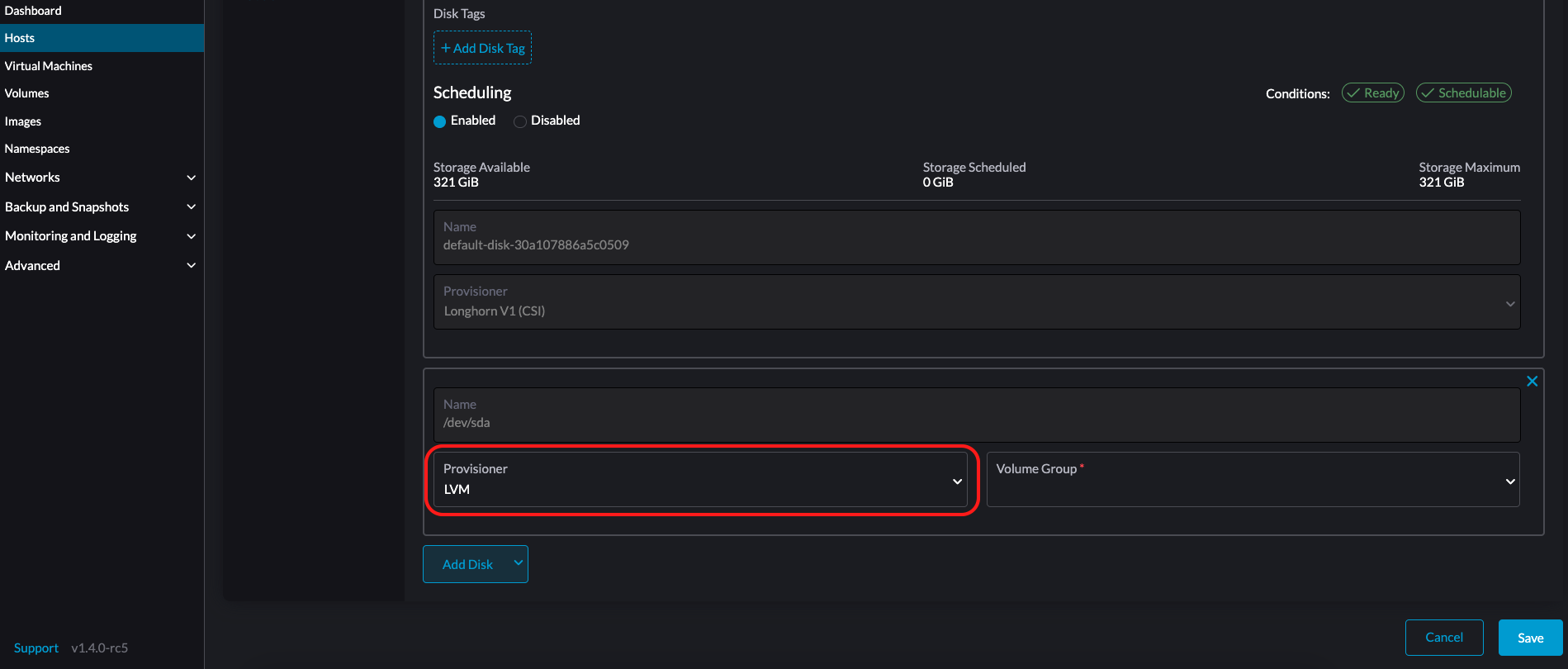
Task: Open Volumes page in sidebar
Action: pos(27,93)
